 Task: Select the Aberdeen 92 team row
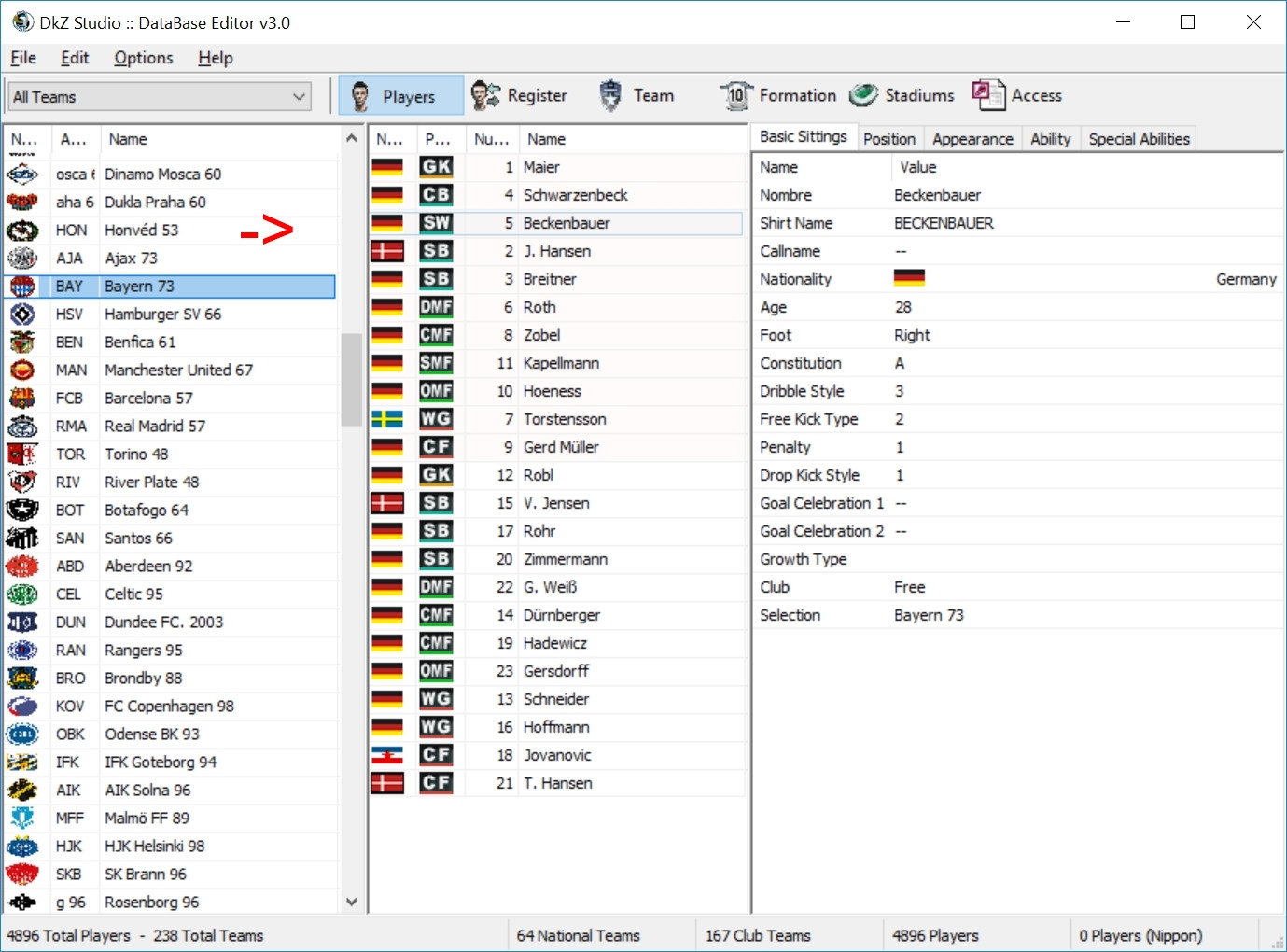(x=170, y=567)
